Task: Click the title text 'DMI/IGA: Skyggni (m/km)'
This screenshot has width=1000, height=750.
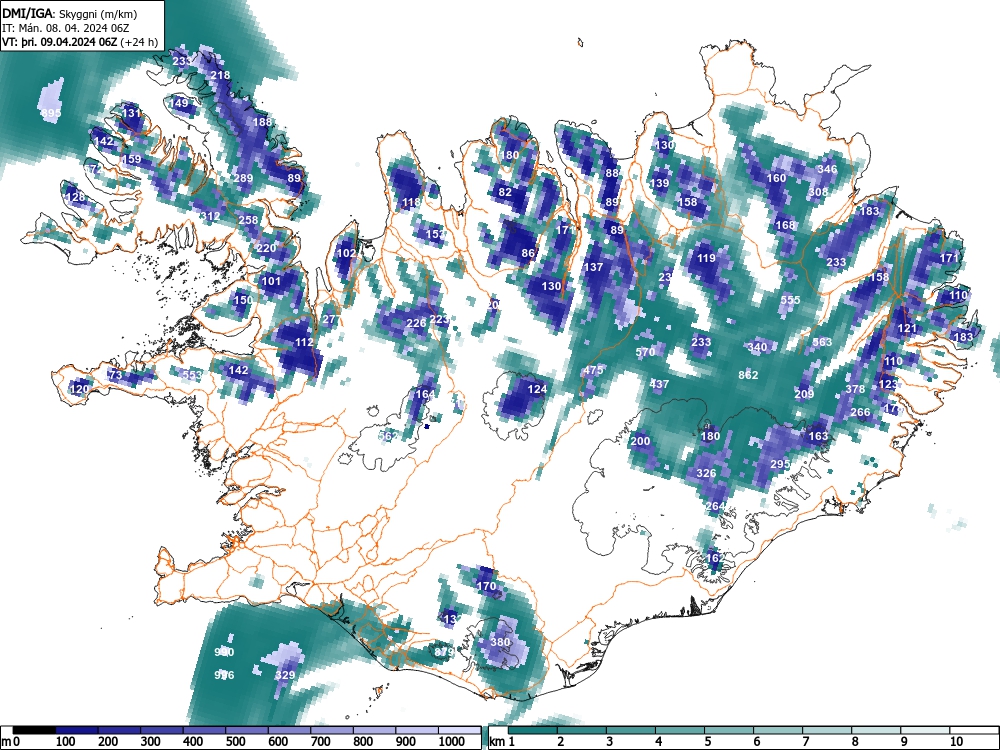Action: (x=70, y=13)
